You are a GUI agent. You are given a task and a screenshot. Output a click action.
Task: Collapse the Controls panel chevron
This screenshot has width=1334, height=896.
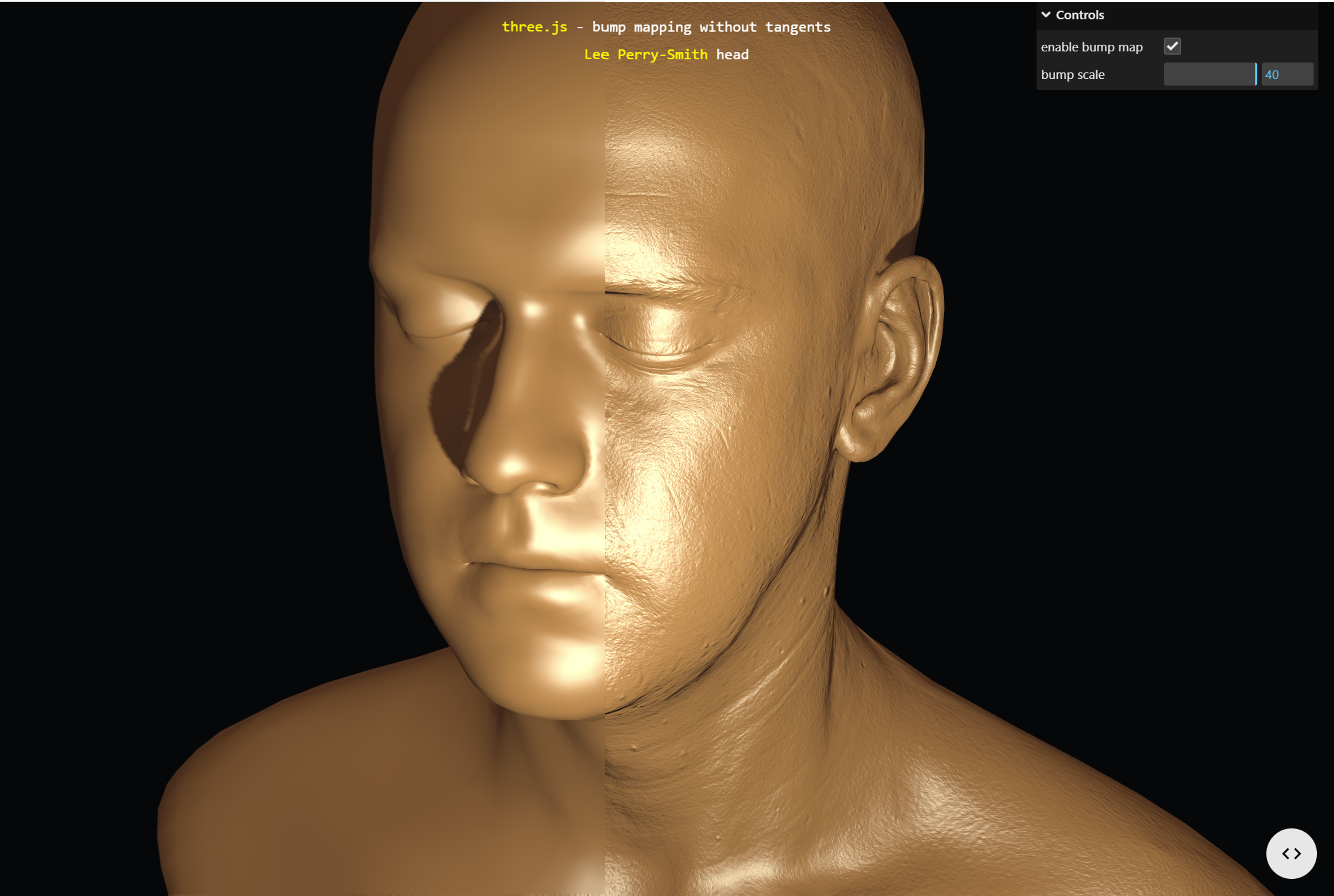click(x=1046, y=15)
